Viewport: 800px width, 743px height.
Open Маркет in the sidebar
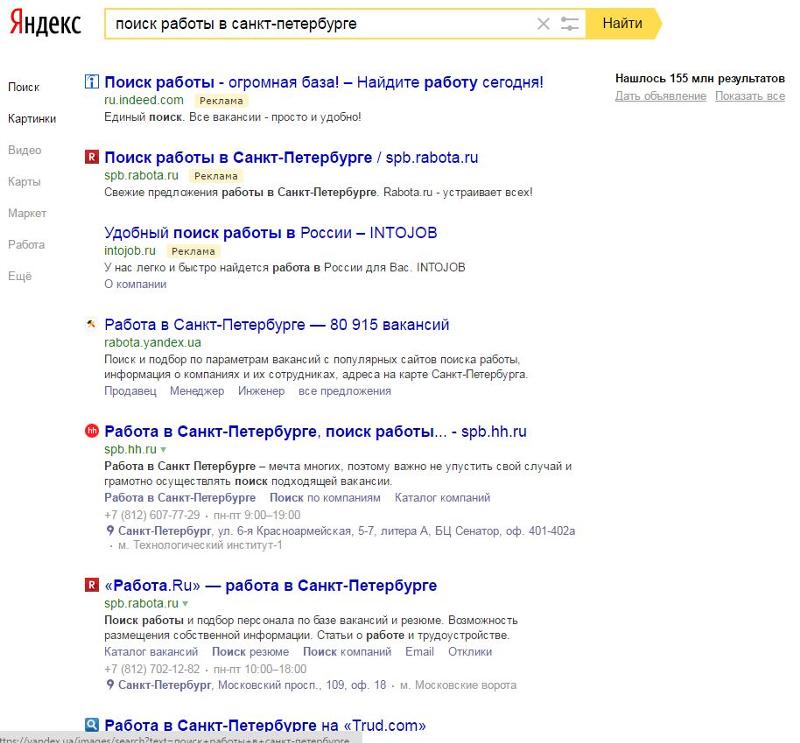(27, 213)
